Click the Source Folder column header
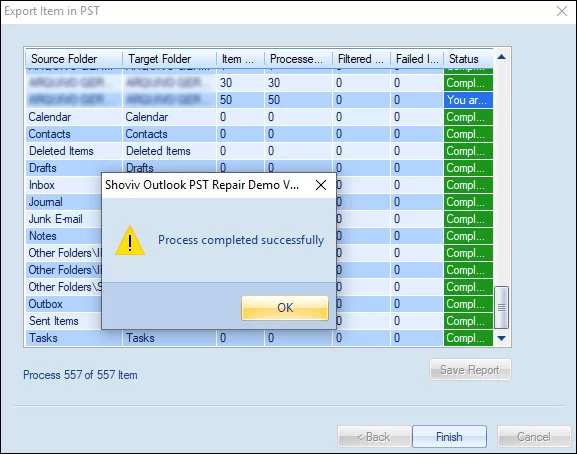The width and height of the screenshot is (577, 454). 74,59
